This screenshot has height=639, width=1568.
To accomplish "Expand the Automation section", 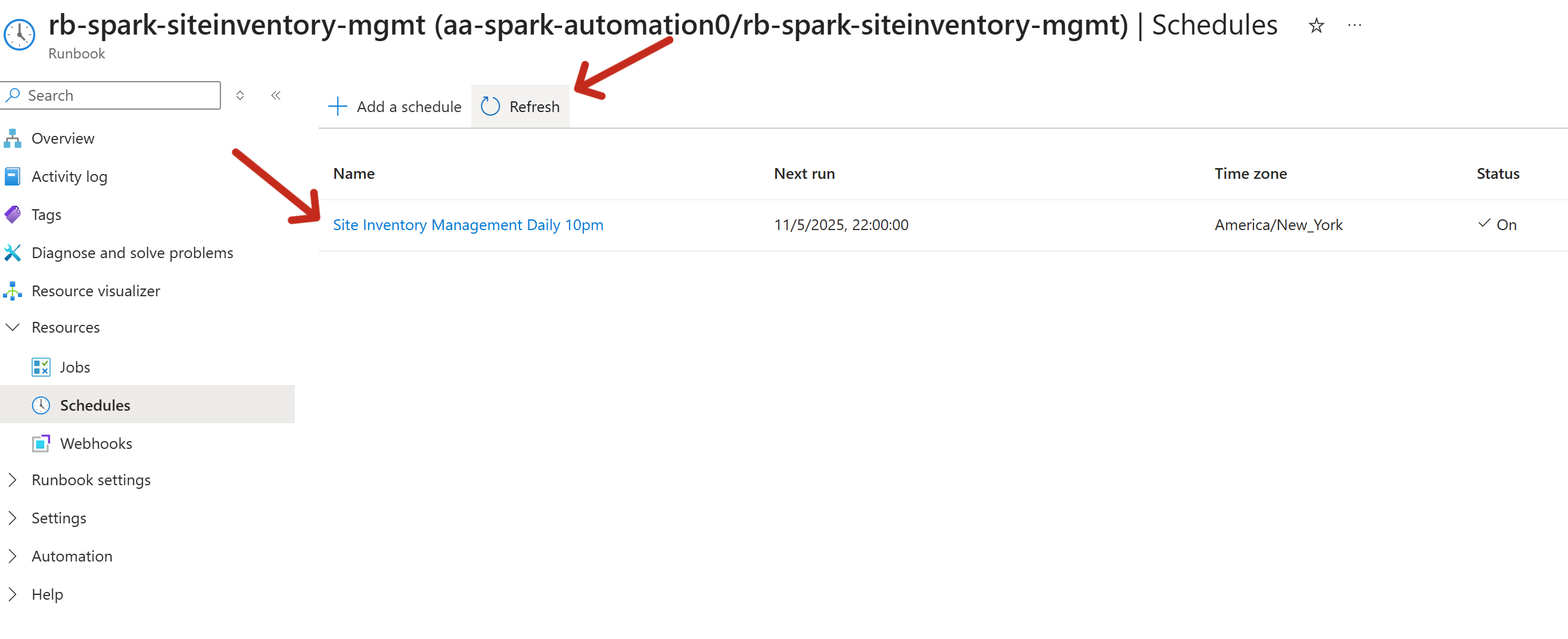I will [x=13, y=556].
